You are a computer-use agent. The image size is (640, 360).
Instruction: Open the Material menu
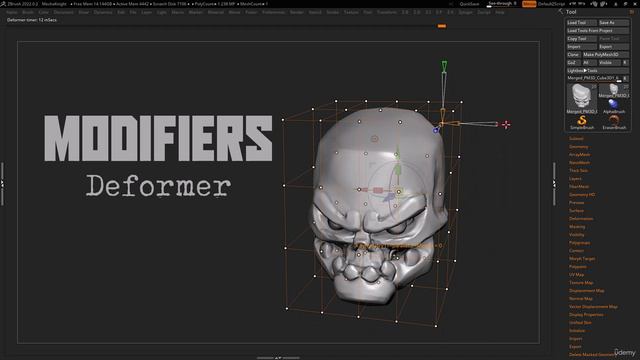216,12
